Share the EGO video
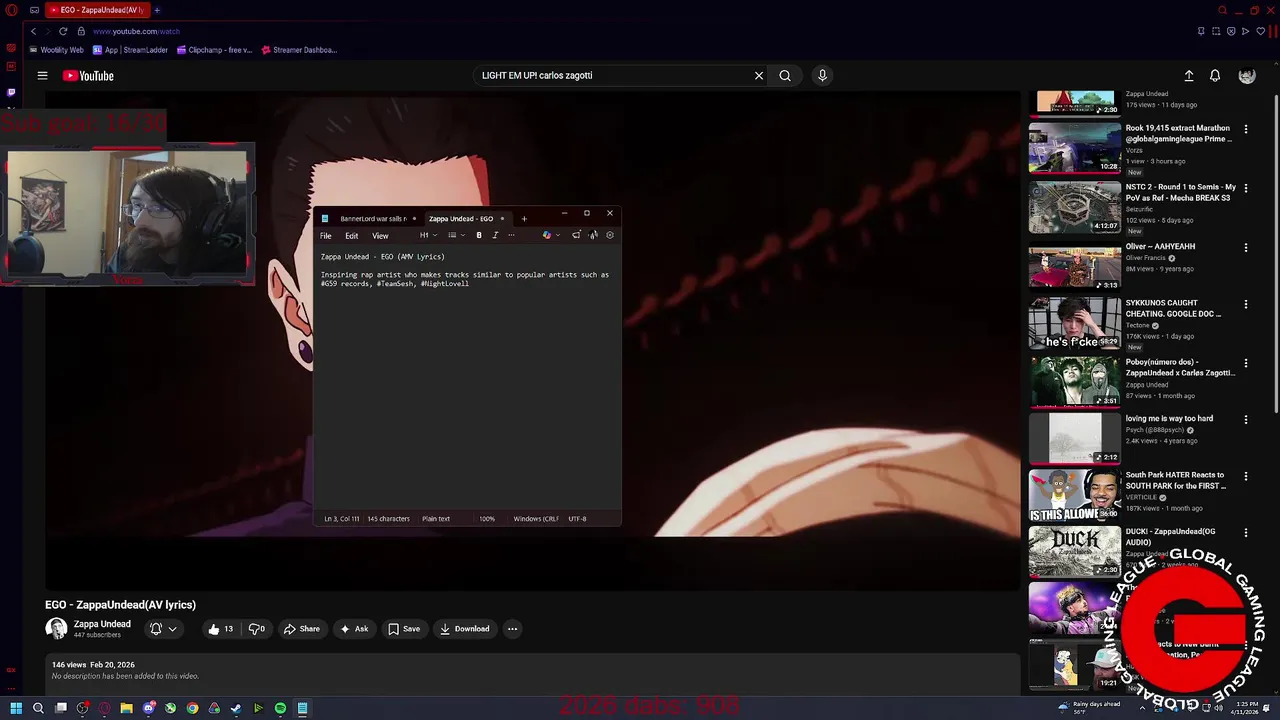 [302, 629]
